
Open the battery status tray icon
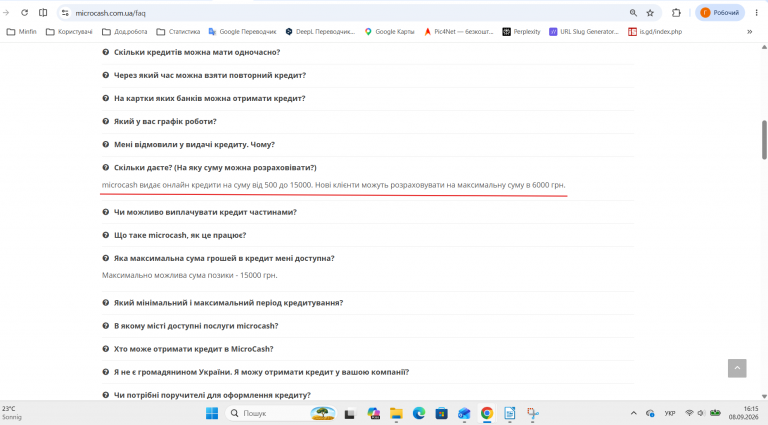pos(715,413)
